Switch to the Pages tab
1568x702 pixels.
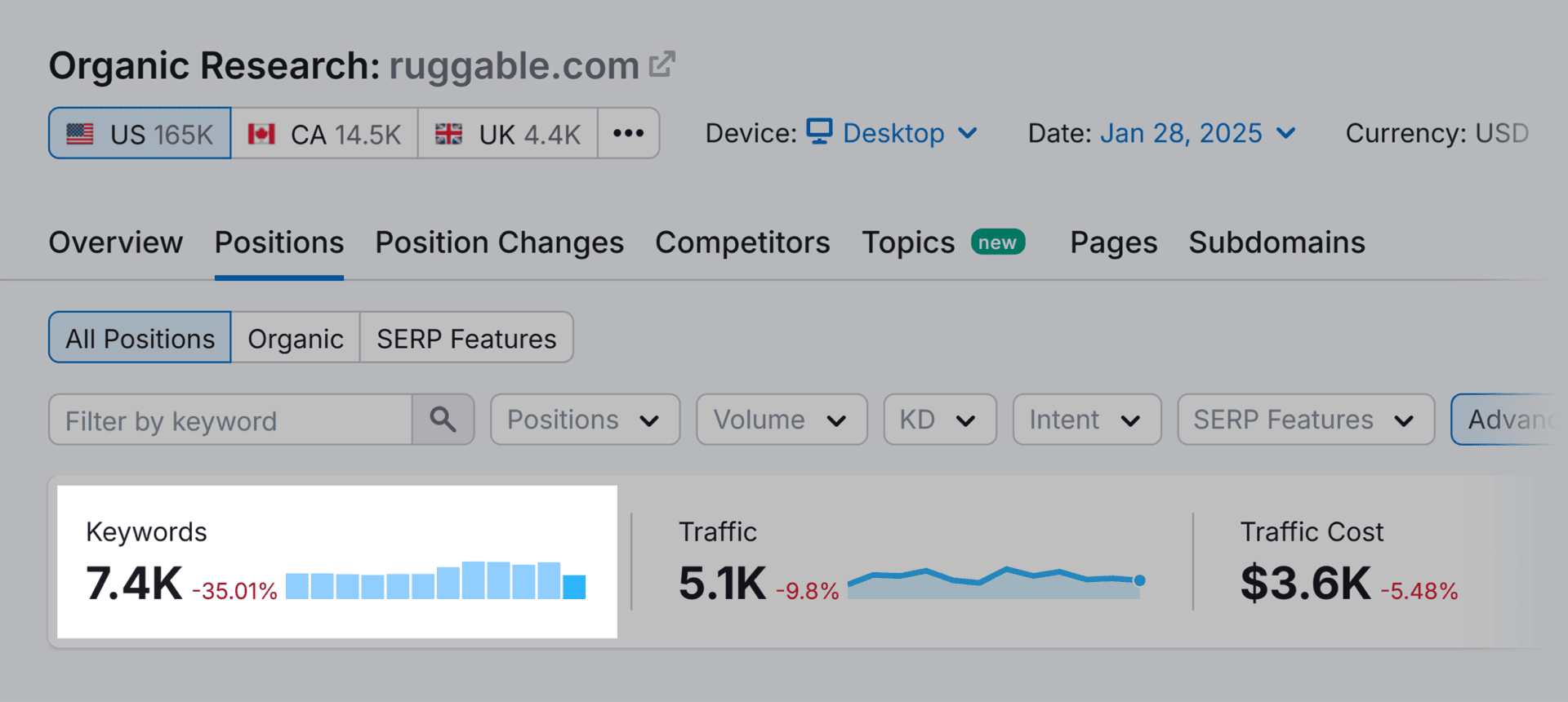coord(1114,242)
